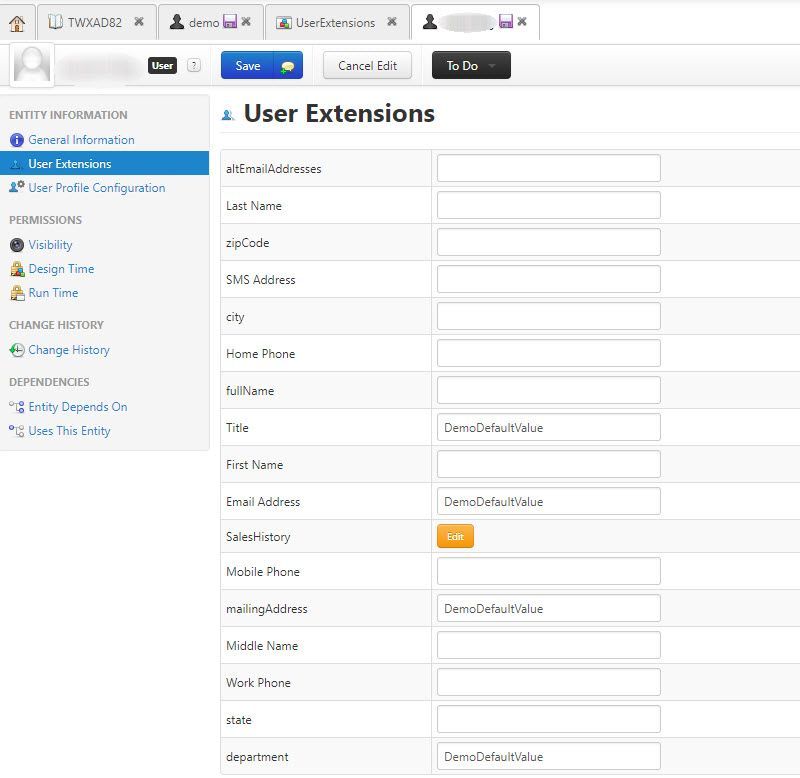
Task: Focus the altEmailAddresses input field
Action: 548,168
